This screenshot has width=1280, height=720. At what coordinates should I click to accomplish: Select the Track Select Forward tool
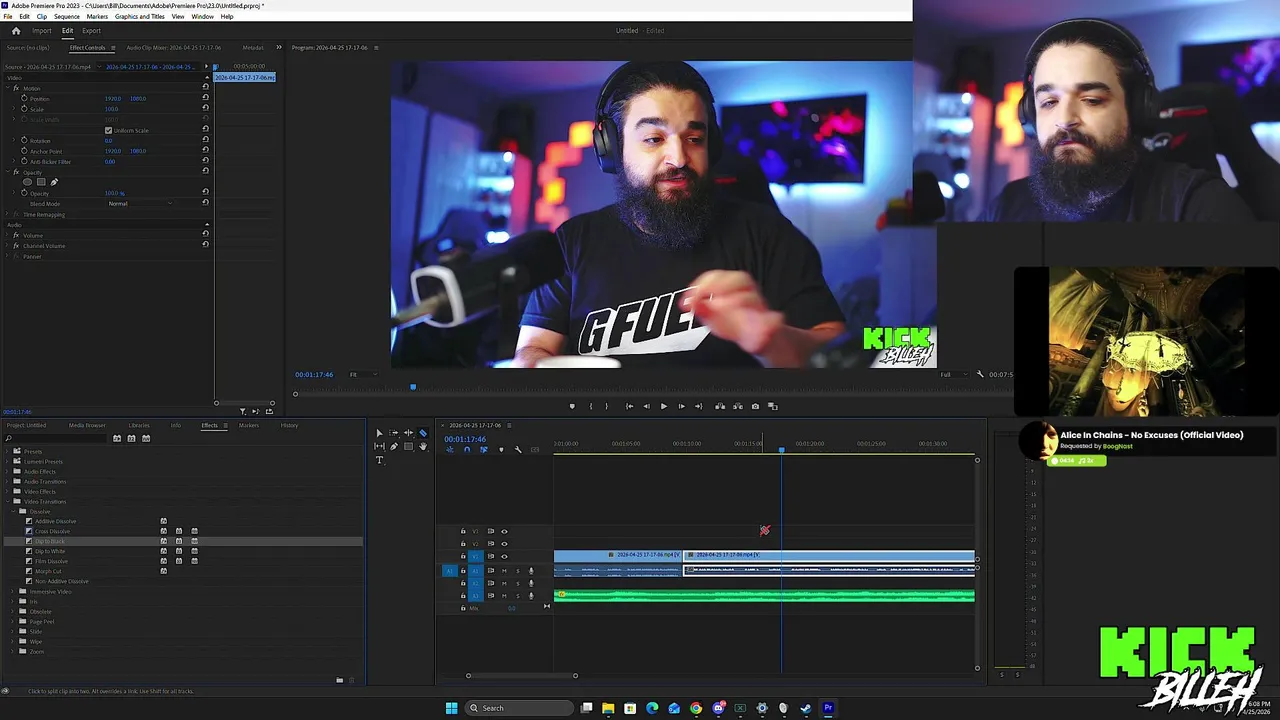coord(394,433)
